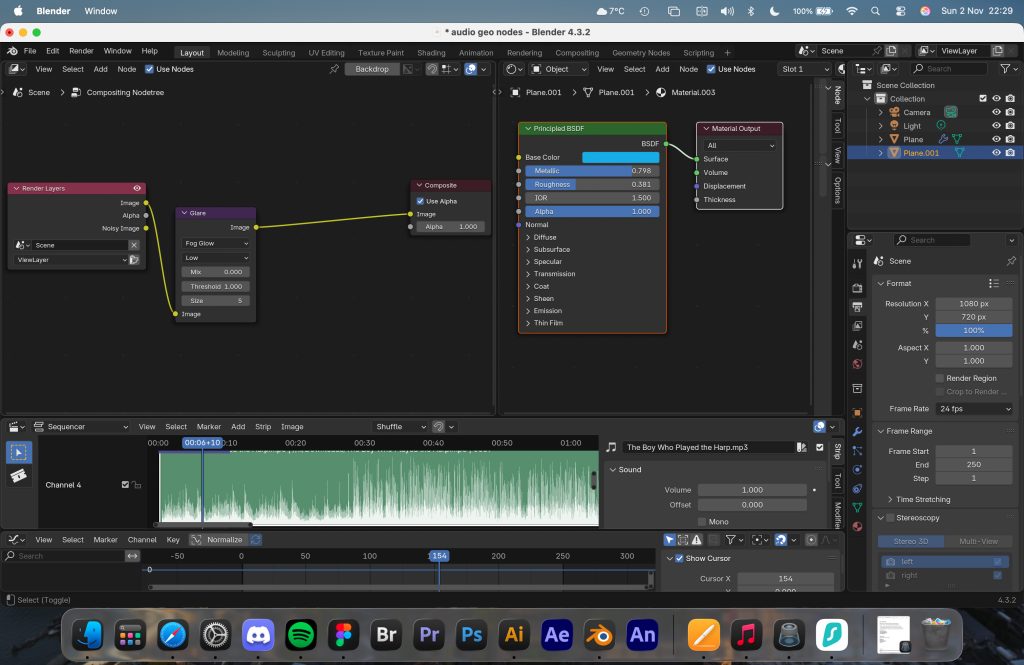Click the Sequencer select box tool
The height and width of the screenshot is (665, 1024).
18,452
